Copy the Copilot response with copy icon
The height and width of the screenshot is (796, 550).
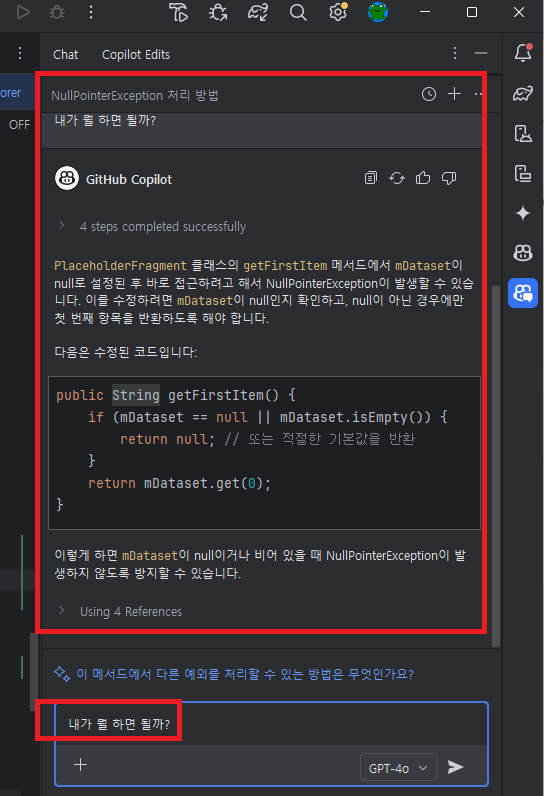[371, 178]
